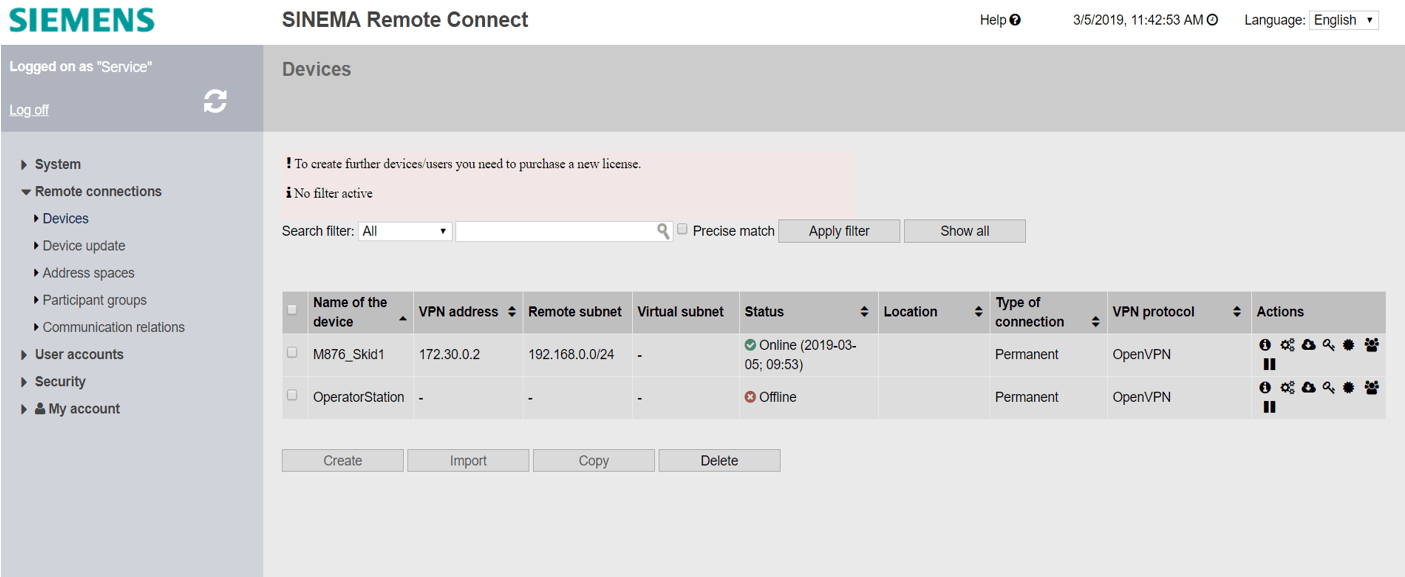1405x577 pixels.
Task: Toggle the select-all devices checkbox
Action: tap(292, 310)
